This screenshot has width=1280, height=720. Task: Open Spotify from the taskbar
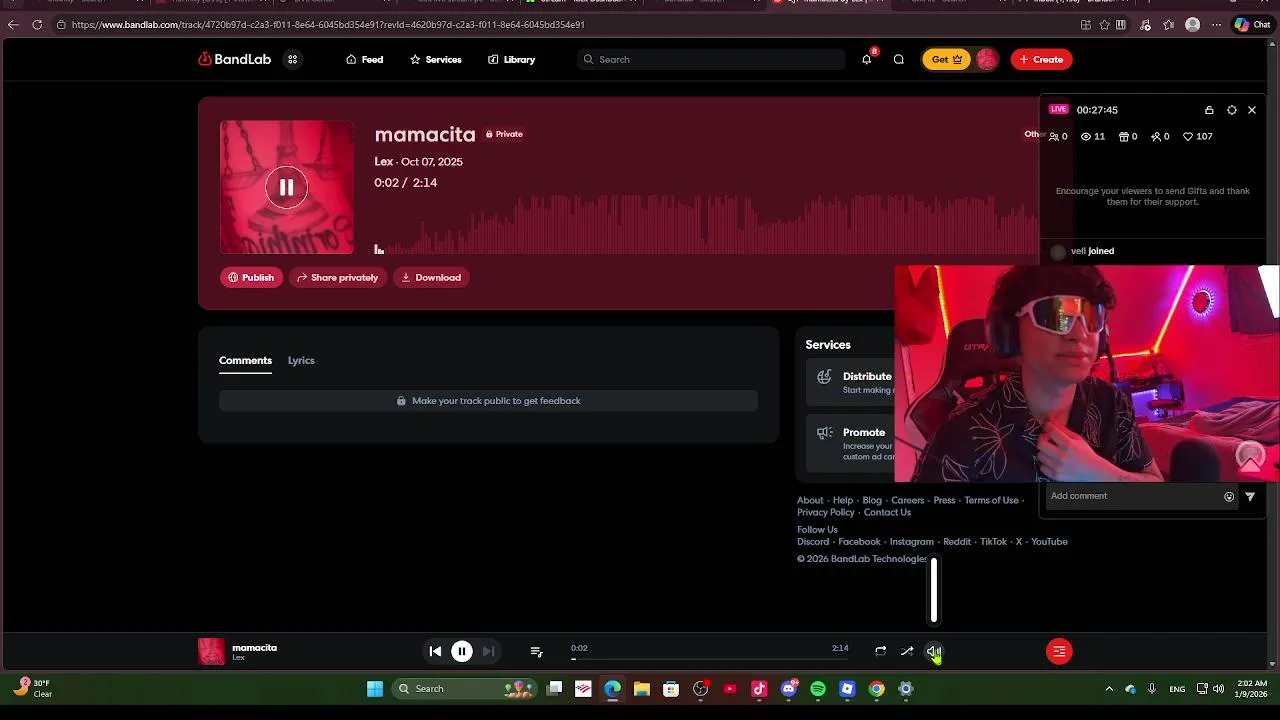(818, 688)
